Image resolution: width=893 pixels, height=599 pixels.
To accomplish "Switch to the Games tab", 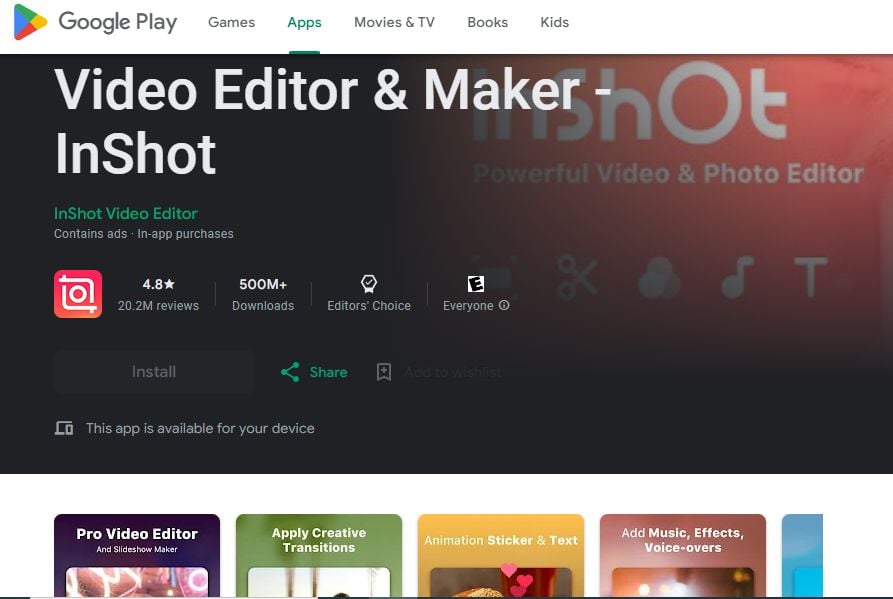I will (x=231, y=22).
